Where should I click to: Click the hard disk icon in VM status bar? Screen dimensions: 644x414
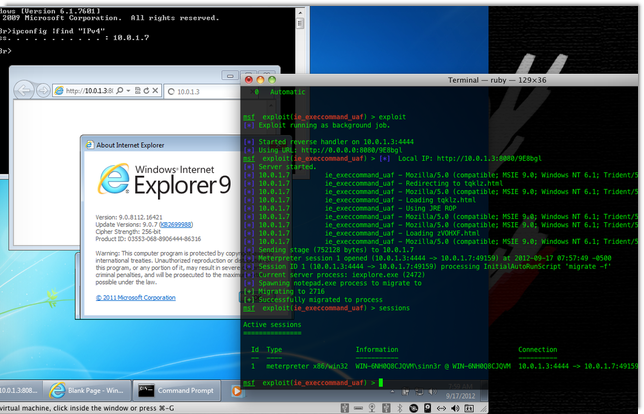(x=428, y=408)
